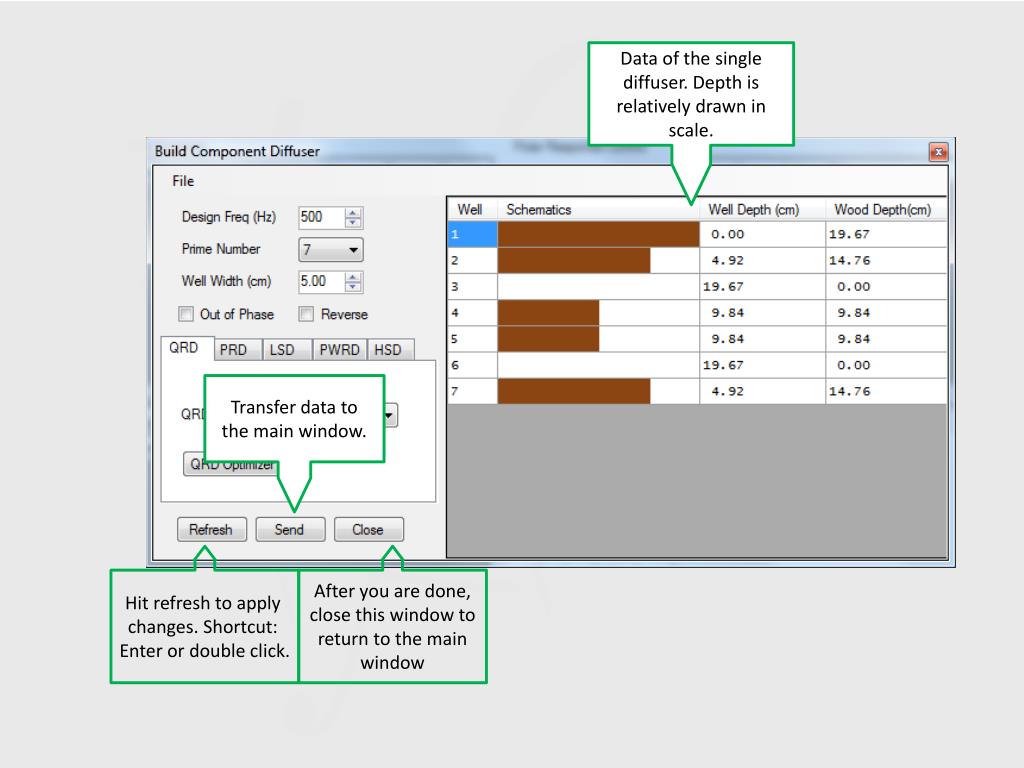Click the Well Depth (cm) column header
This screenshot has width=1024, height=768.
[762, 210]
